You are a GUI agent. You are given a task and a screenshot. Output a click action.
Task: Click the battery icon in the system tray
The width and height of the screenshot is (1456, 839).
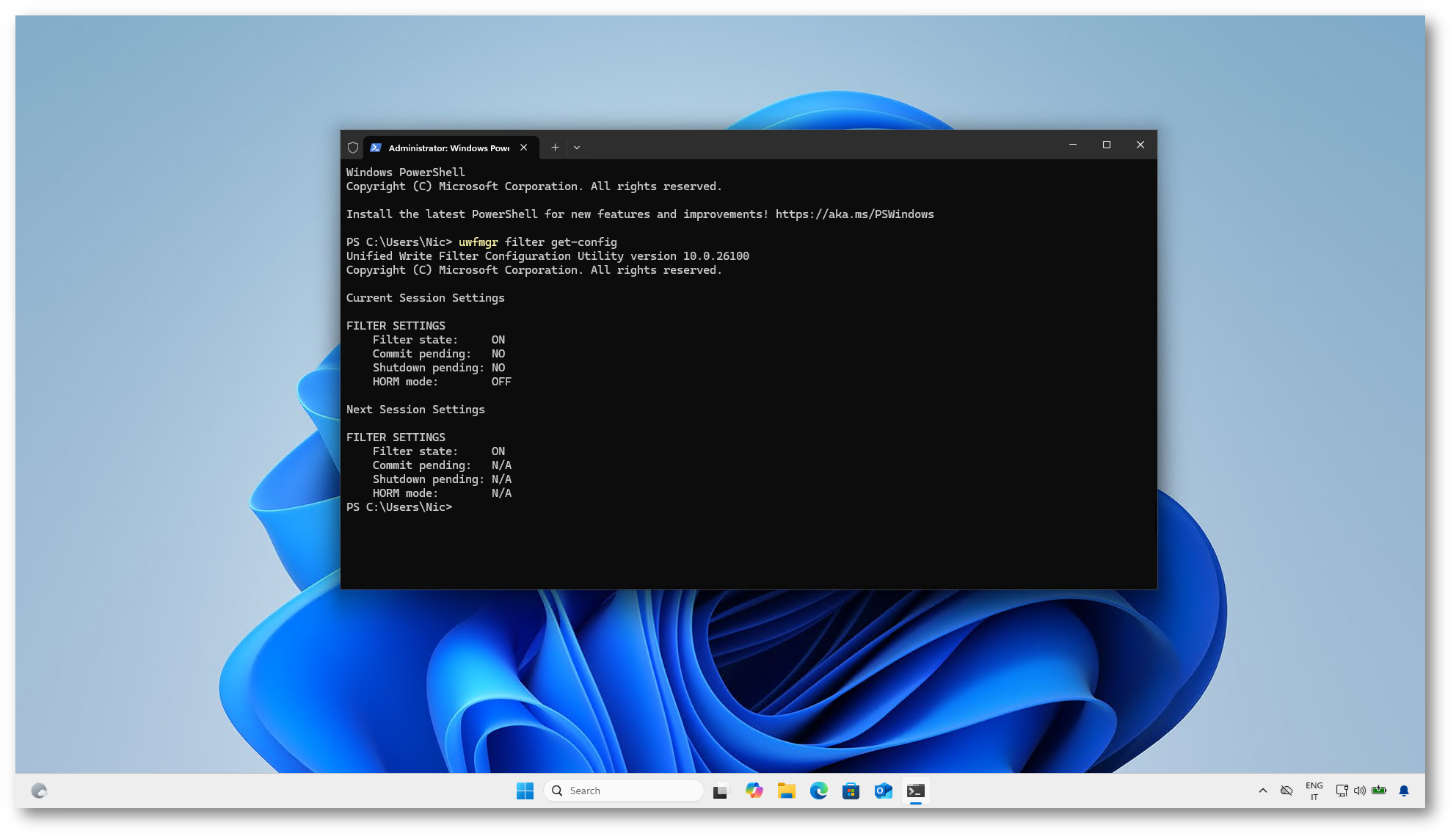tap(1379, 791)
